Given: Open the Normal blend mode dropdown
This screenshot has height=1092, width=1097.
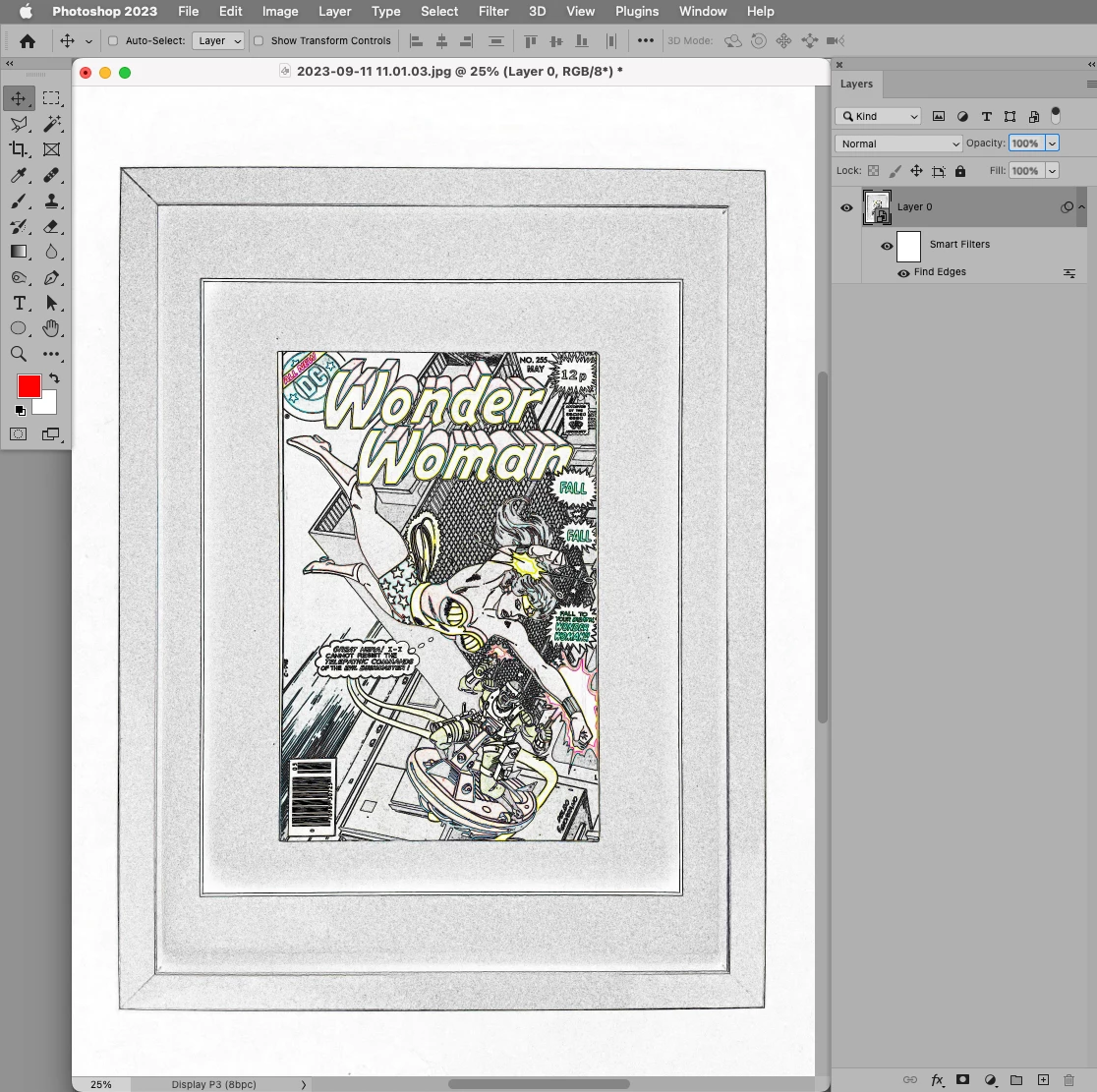Looking at the screenshot, I should [x=898, y=144].
